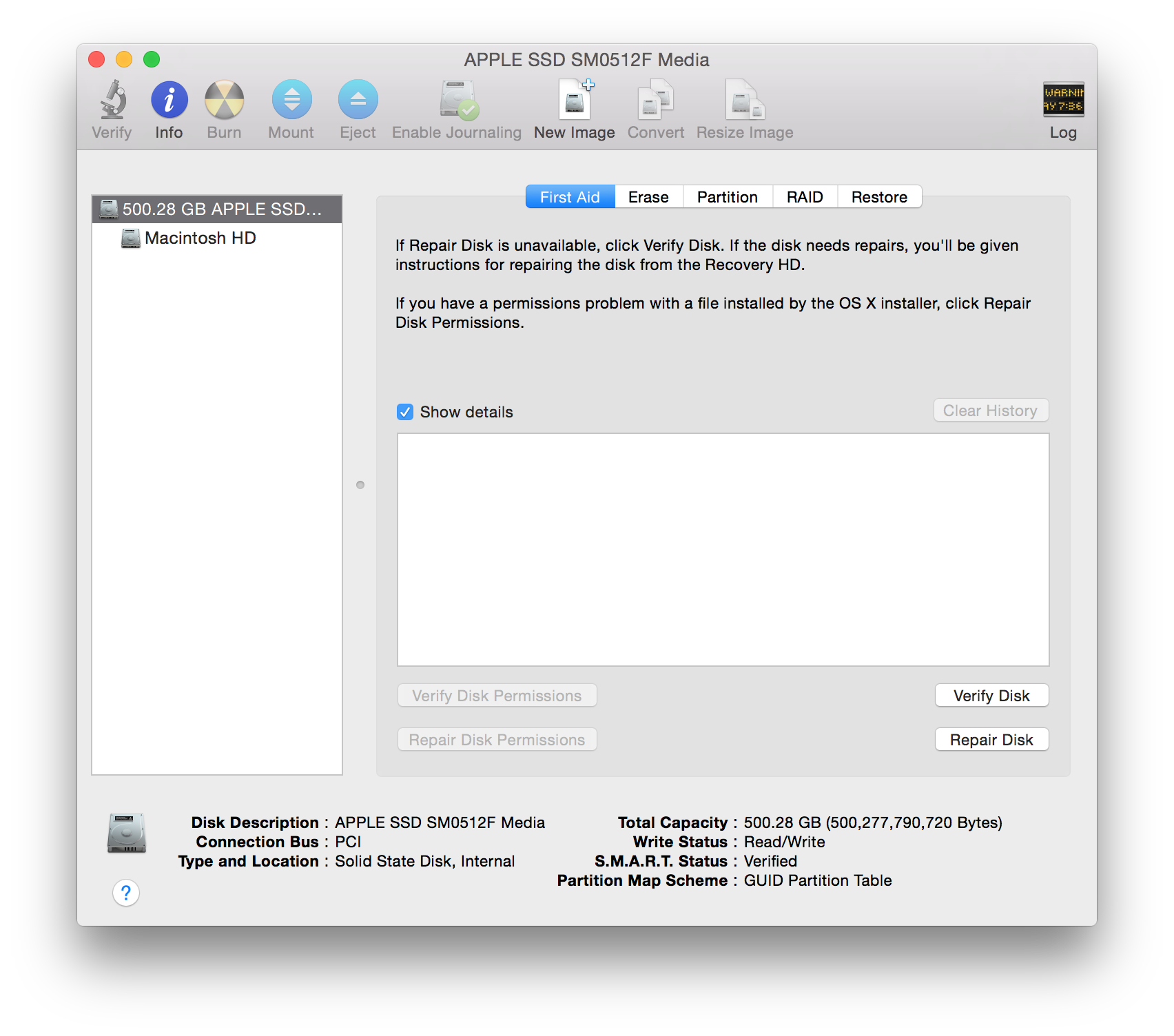Click the Resize Image toolbar icon
This screenshot has height=1036, width=1174.
click(745, 101)
